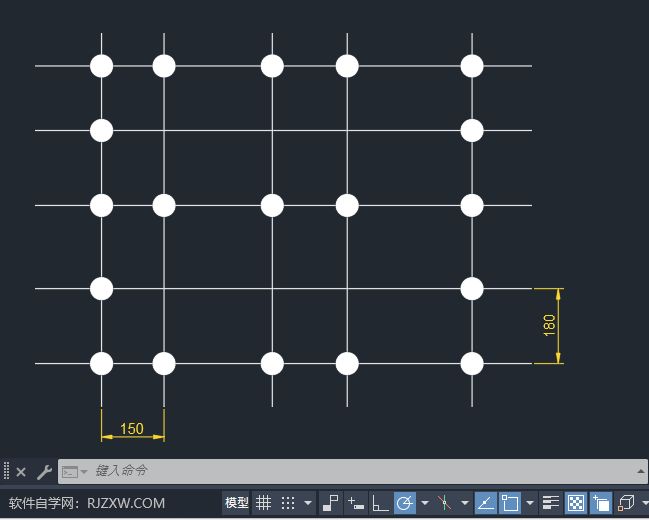The width and height of the screenshot is (649, 520).
Task: Click the dynamic input icon
Action: [356, 502]
